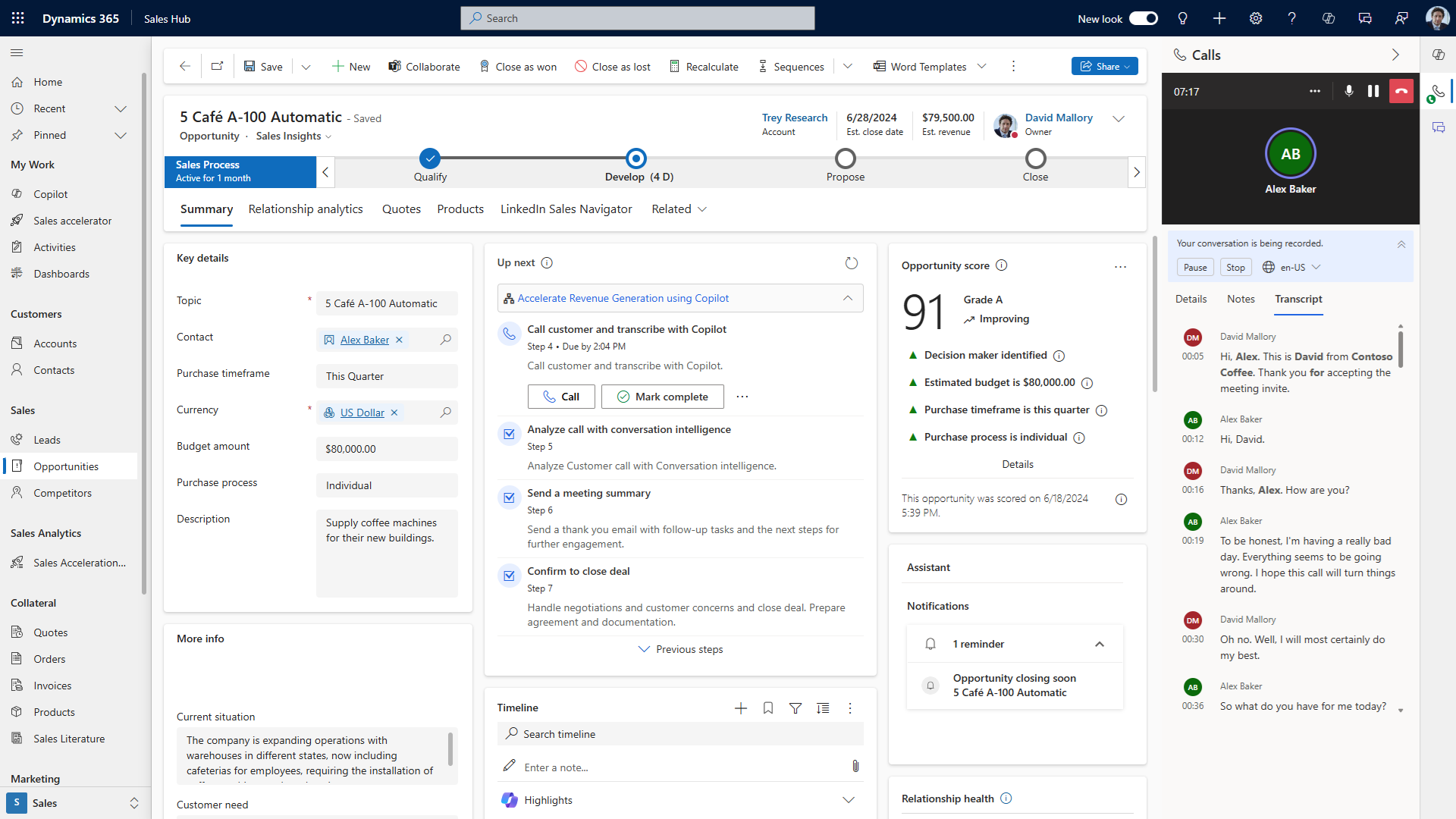This screenshot has width=1456, height=819.
Task: Refresh the Up next widget
Action: click(852, 262)
